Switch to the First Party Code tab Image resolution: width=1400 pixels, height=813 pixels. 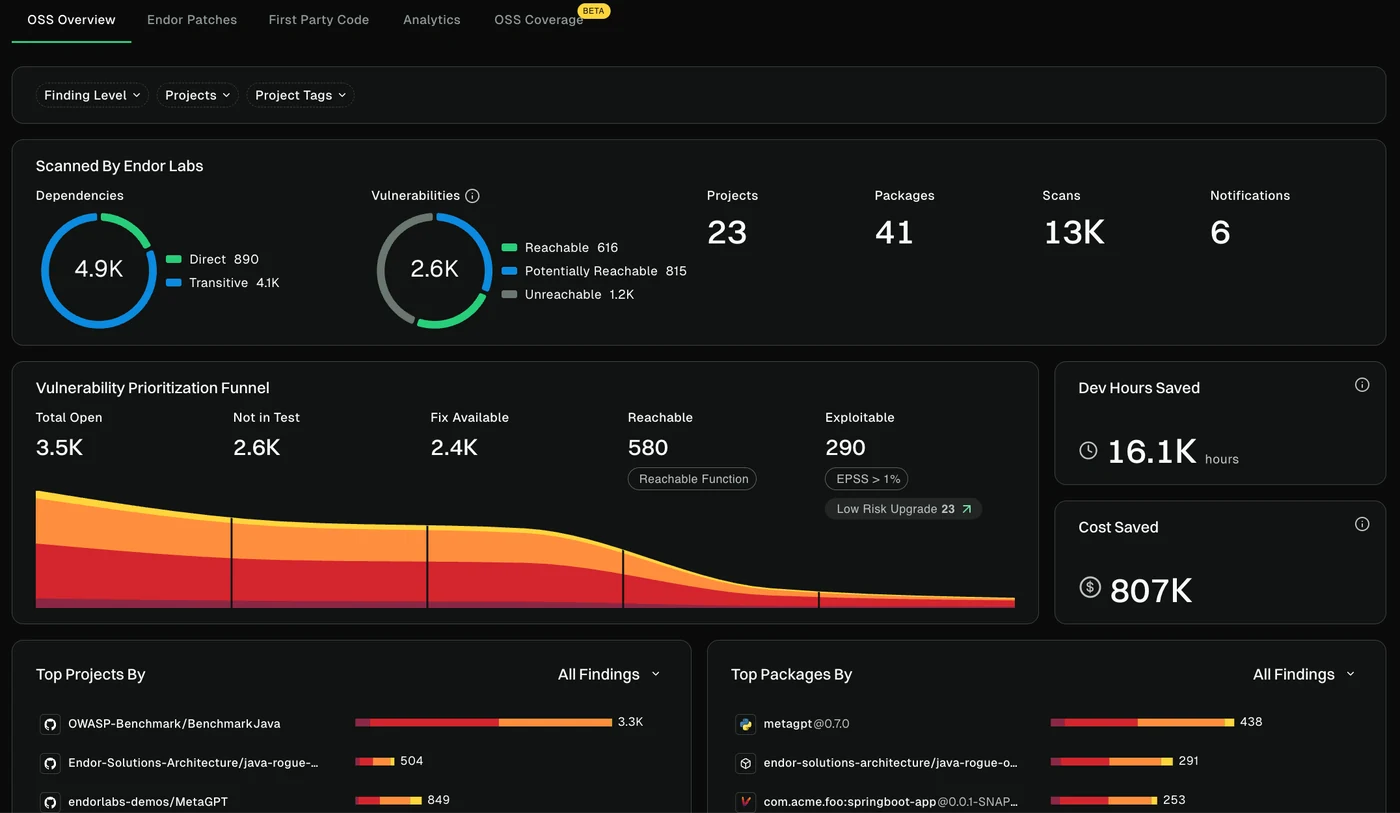(319, 20)
